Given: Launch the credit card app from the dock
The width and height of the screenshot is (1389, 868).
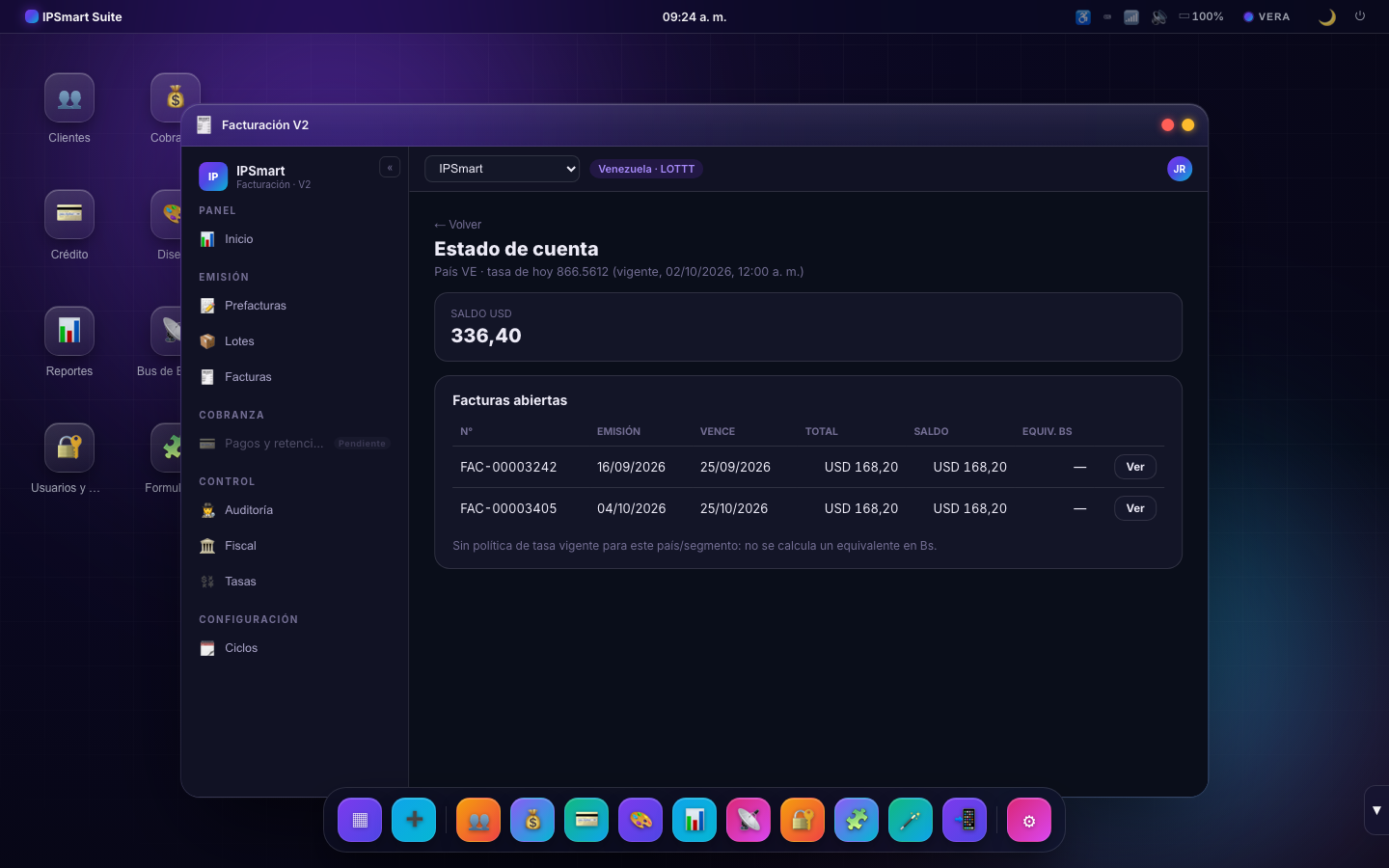Looking at the screenshot, I should tap(586, 820).
